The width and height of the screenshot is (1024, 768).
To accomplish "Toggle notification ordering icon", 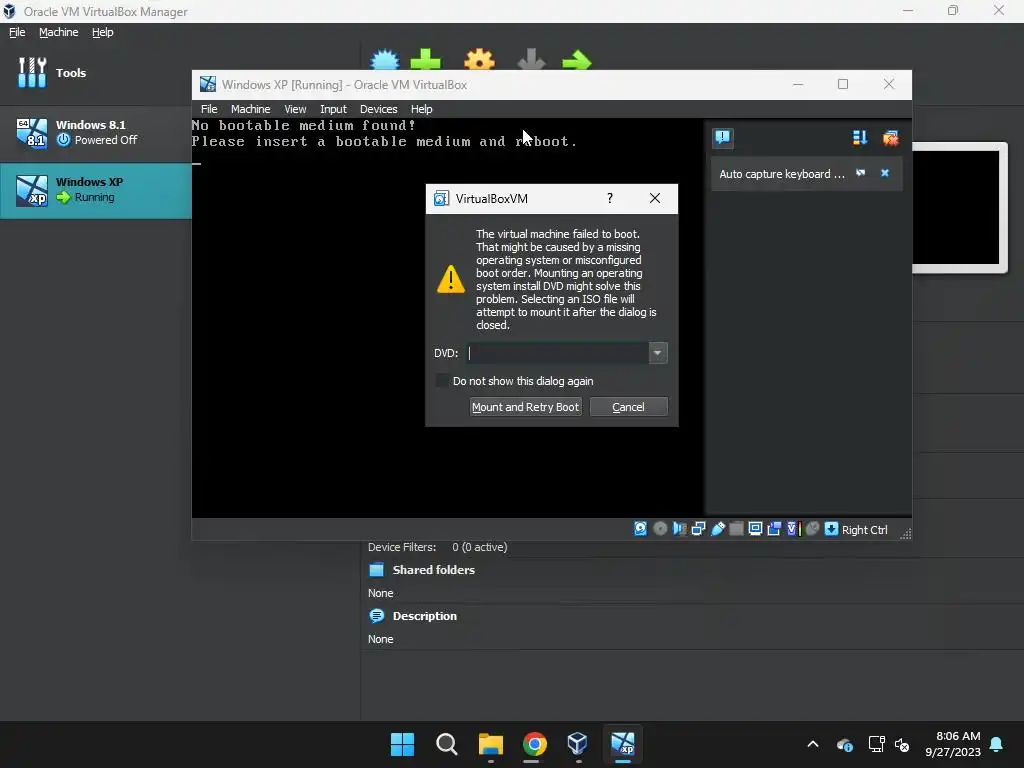I will (x=859, y=137).
